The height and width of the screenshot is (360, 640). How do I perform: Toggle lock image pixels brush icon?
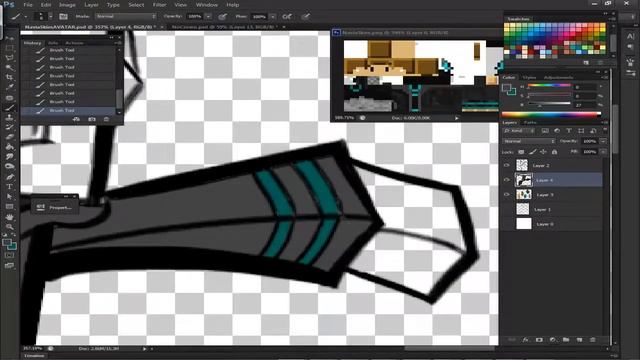point(532,152)
